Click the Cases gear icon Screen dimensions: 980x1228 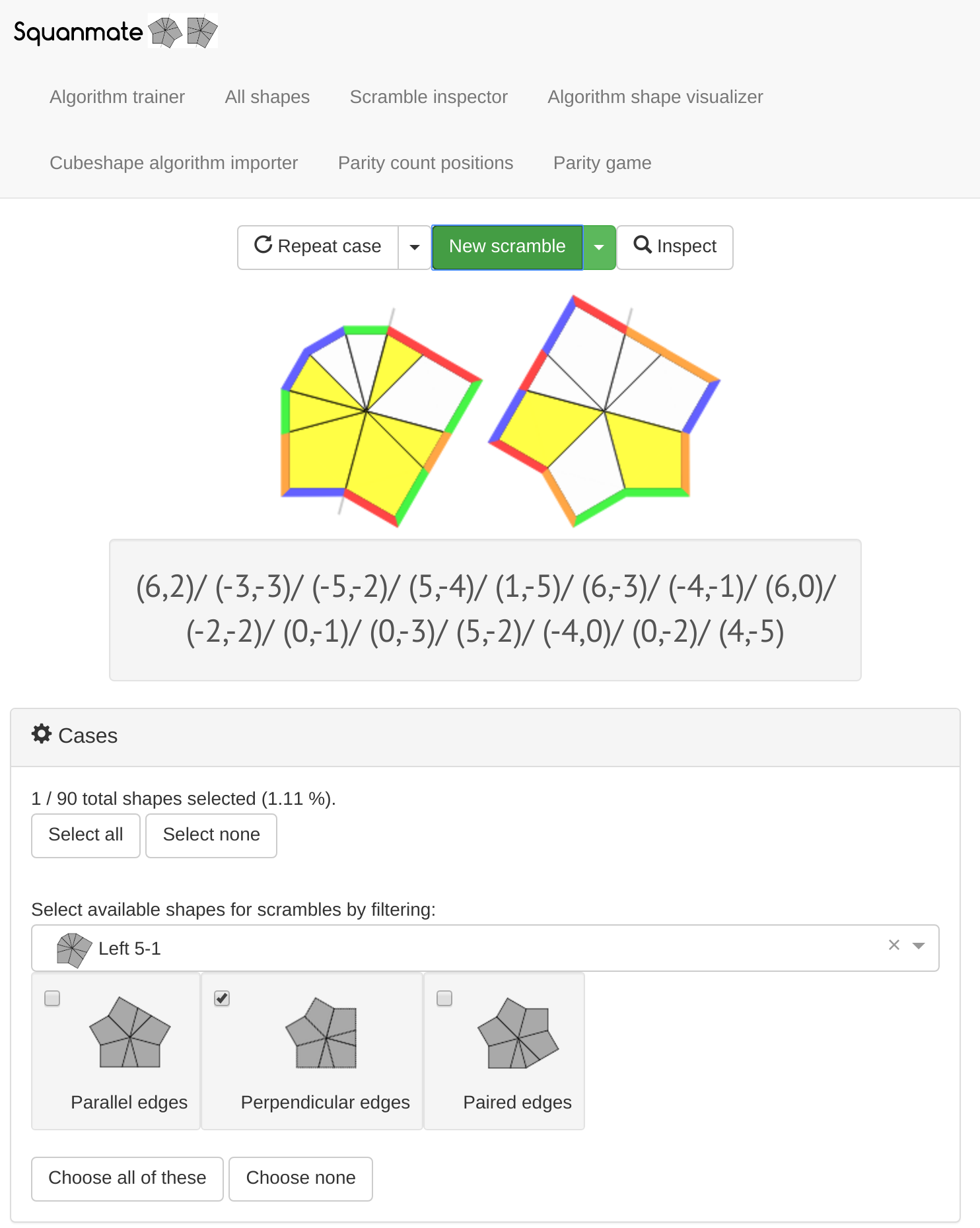click(42, 734)
